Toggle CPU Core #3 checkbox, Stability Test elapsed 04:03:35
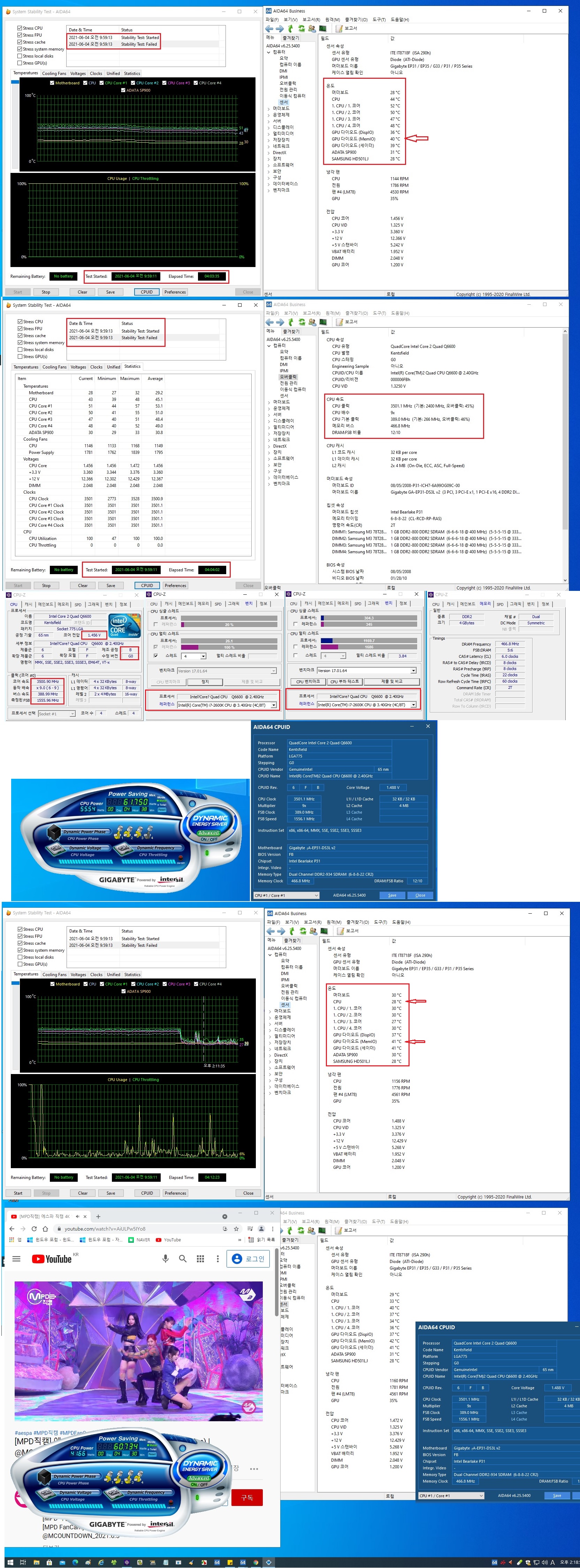Image resolution: width=580 pixels, height=1568 pixels. click(164, 83)
